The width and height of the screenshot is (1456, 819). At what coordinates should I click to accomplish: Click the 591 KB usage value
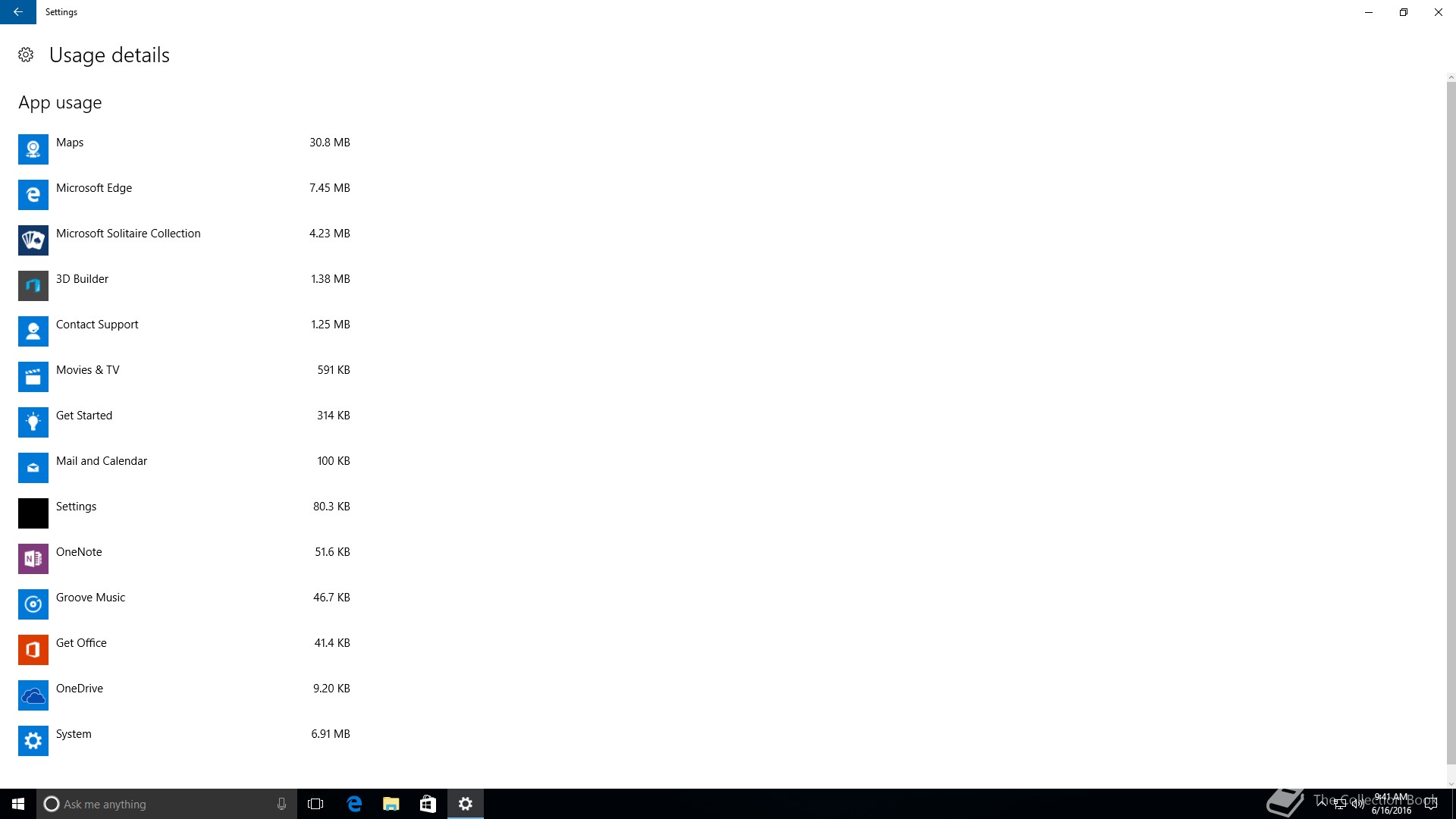[x=334, y=370]
